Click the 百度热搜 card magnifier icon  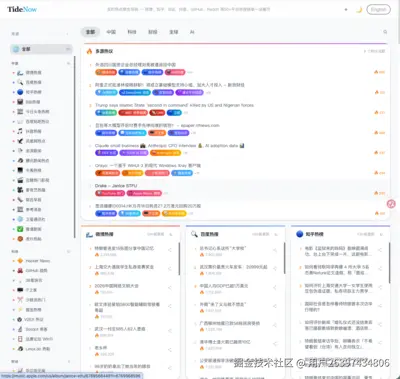pos(194,234)
